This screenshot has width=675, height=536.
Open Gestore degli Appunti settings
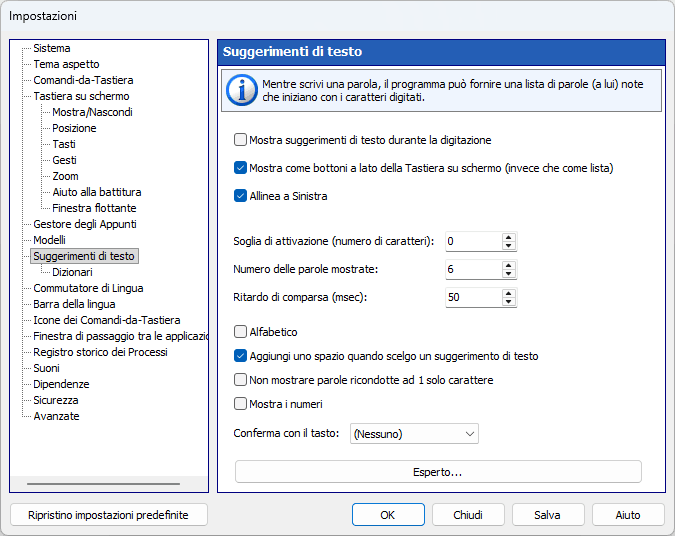85,224
